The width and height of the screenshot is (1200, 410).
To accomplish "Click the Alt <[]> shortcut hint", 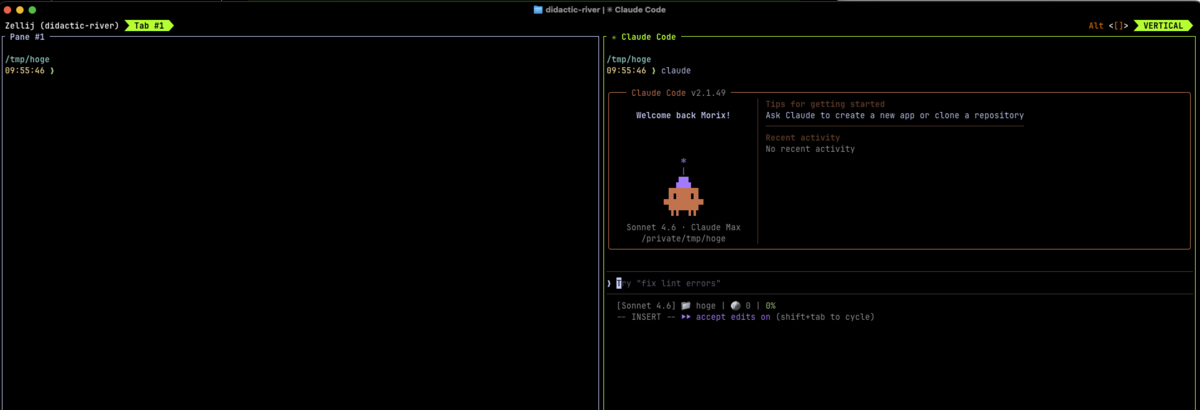I will click(1108, 25).
